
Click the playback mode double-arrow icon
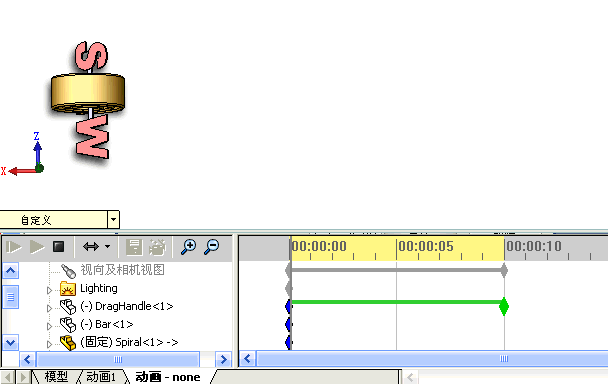91,246
